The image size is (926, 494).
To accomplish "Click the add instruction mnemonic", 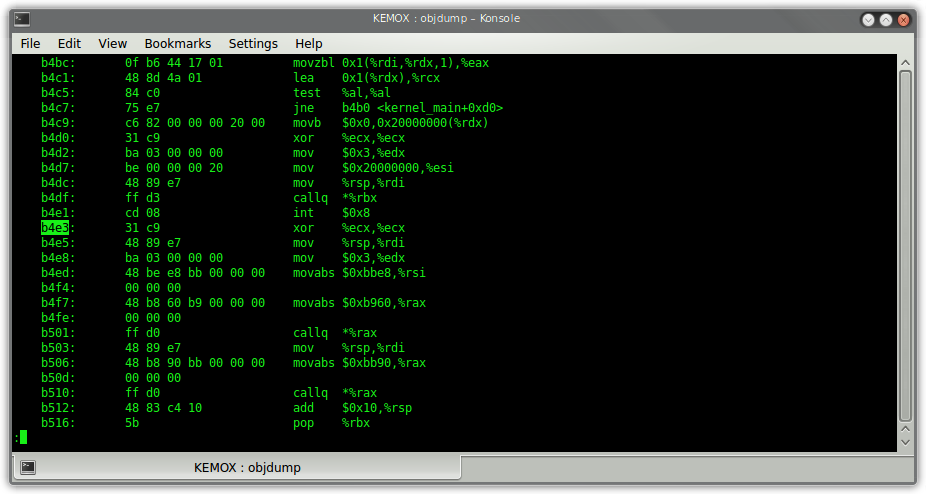I will tap(304, 408).
